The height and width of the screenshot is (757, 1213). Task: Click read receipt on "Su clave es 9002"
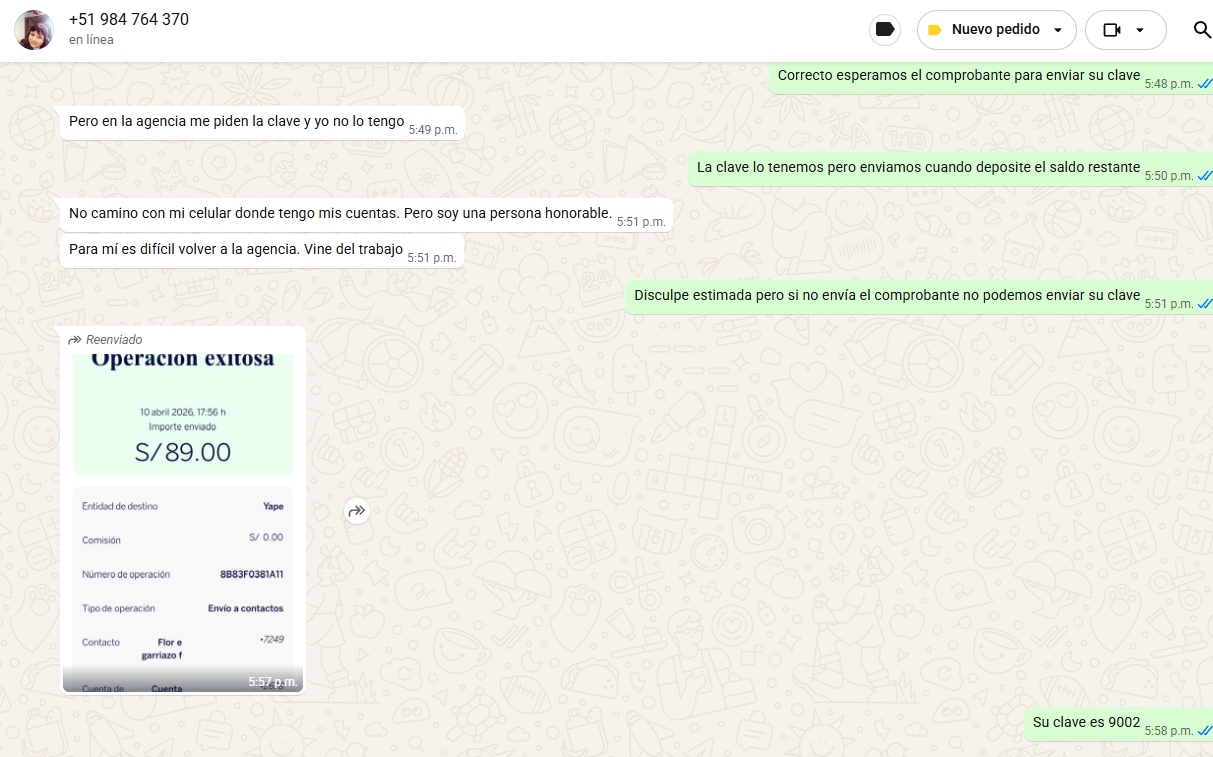point(1204,731)
